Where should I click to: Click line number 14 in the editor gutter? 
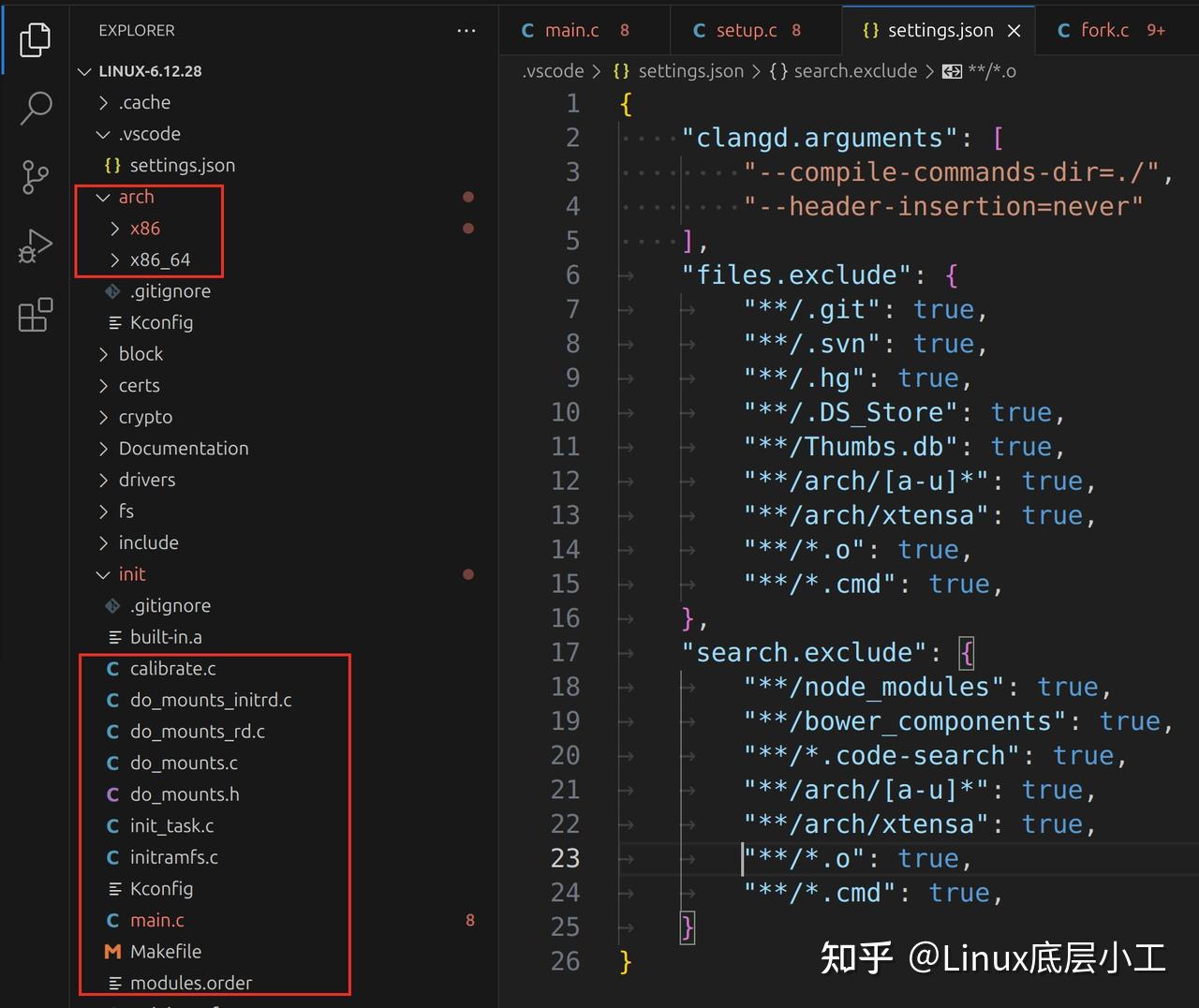[x=566, y=549]
